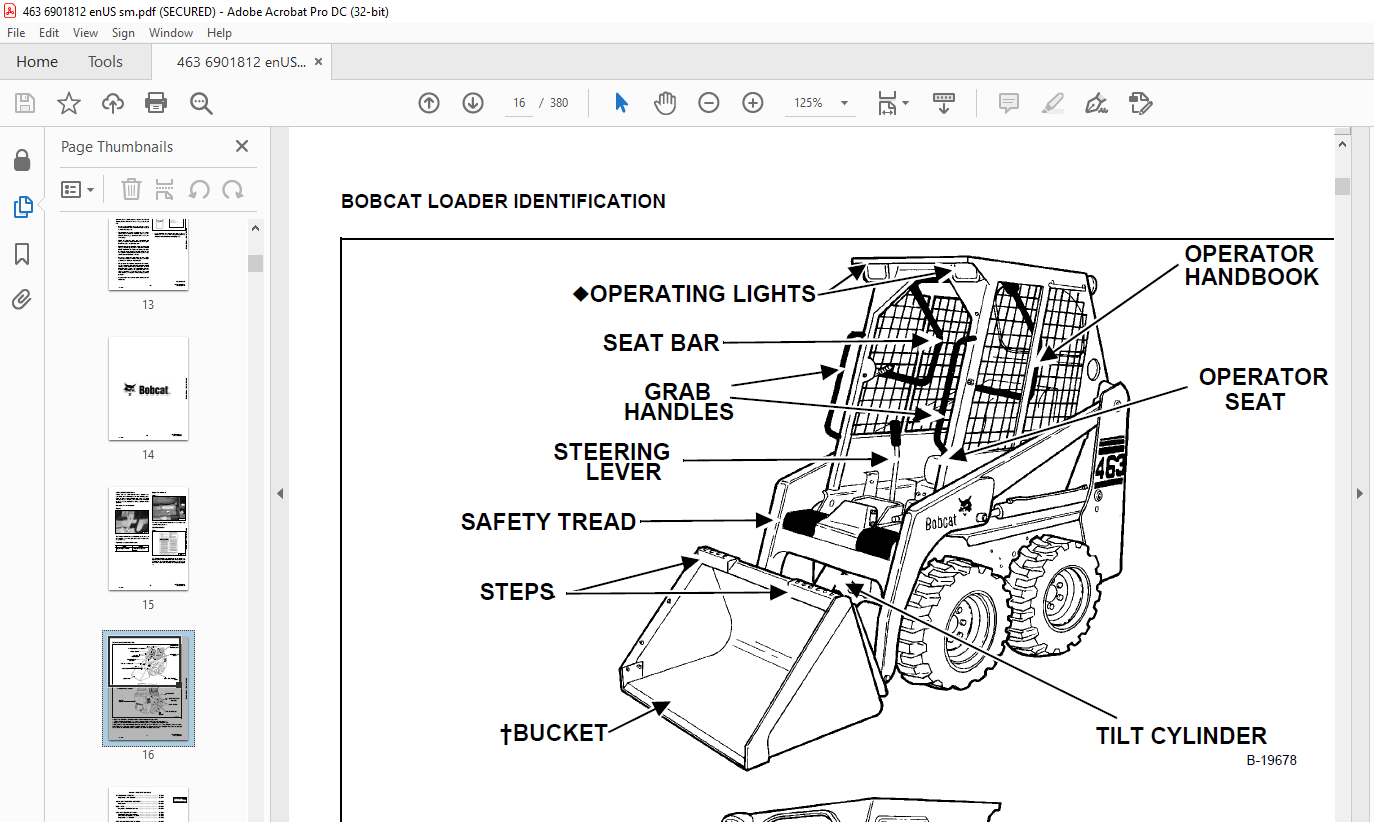This screenshot has width=1374, height=822.
Task: Select page 14 Bobcat thumbnail
Action: pos(148,389)
